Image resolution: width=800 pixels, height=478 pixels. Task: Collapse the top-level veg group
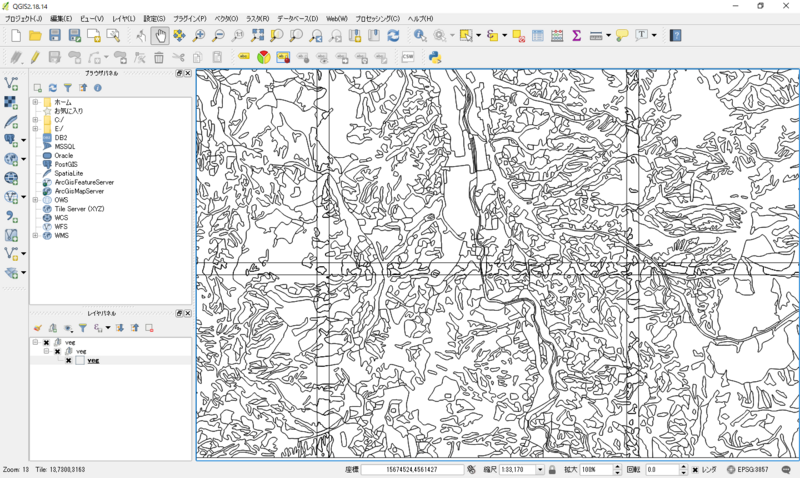[x=35, y=342]
